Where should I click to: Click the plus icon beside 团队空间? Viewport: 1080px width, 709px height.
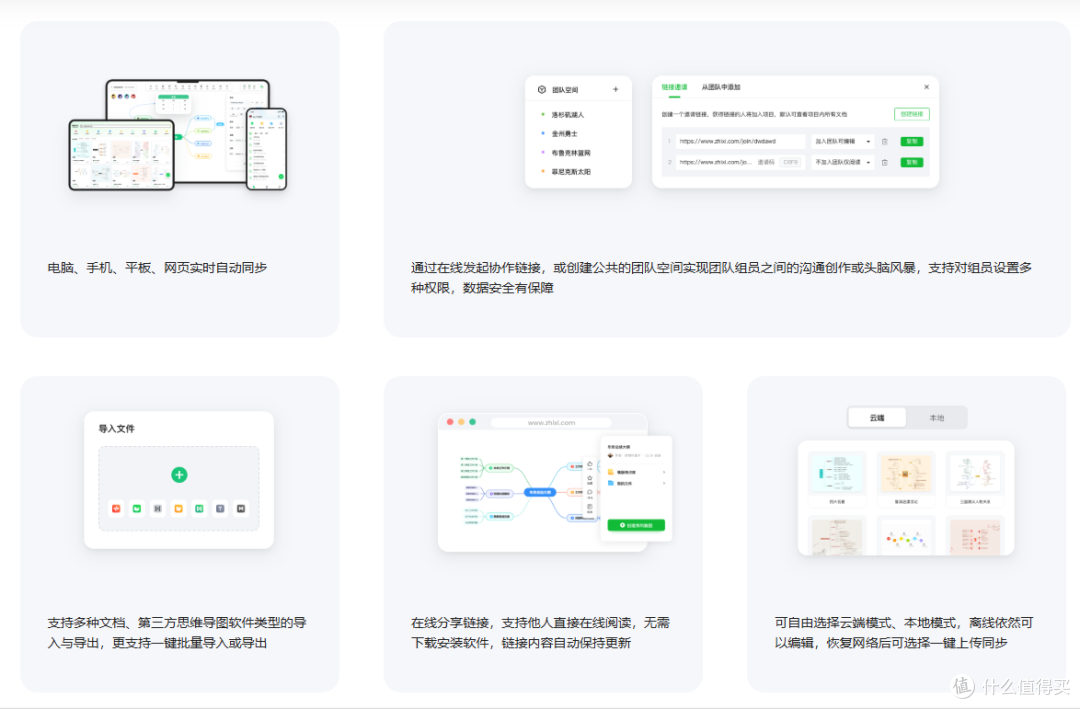(x=615, y=90)
